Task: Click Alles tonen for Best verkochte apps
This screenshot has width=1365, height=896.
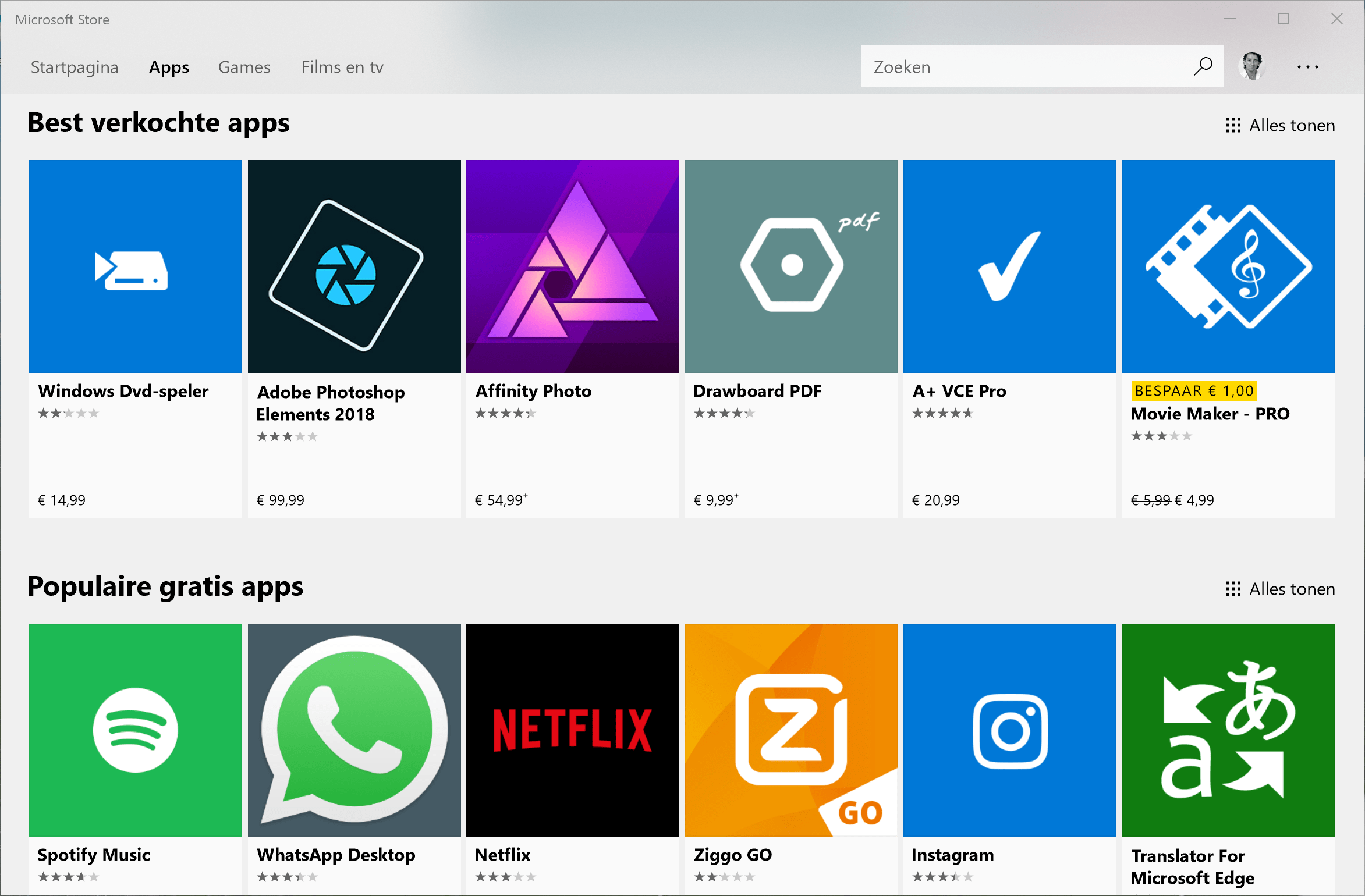Action: coord(1280,125)
